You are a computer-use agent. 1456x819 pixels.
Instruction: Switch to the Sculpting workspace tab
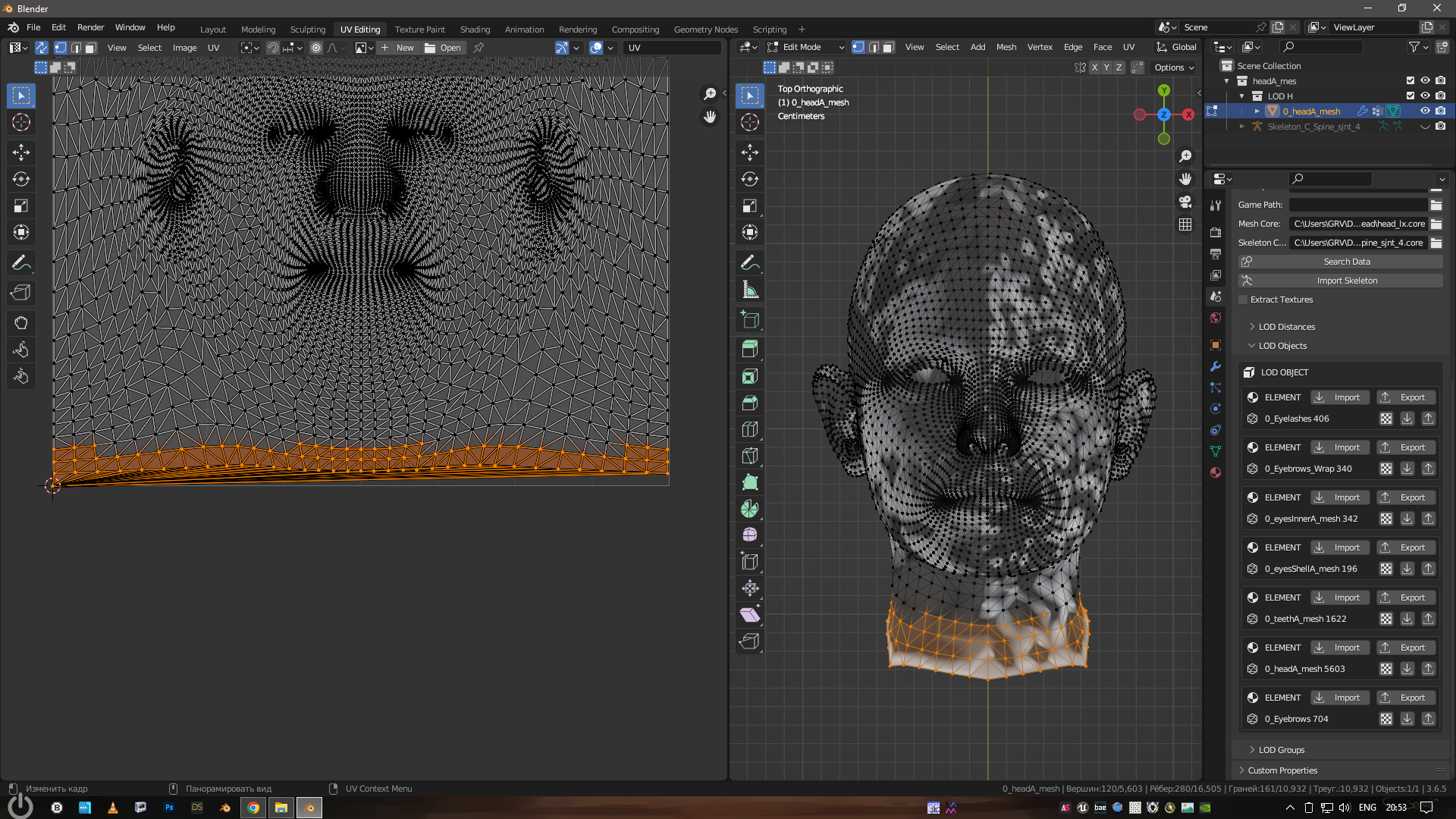(308, 30)
